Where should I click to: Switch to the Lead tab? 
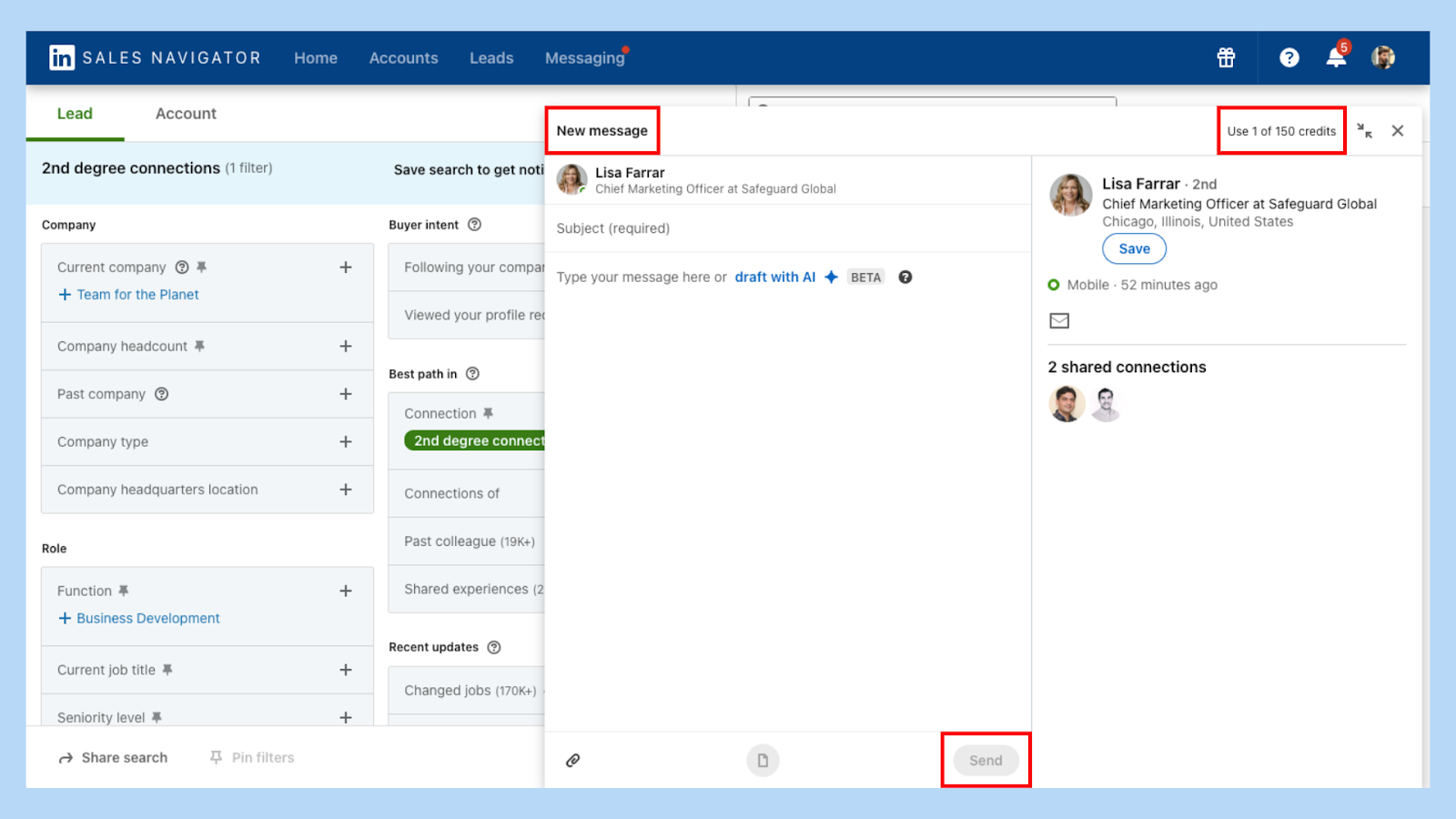[75, 114]
